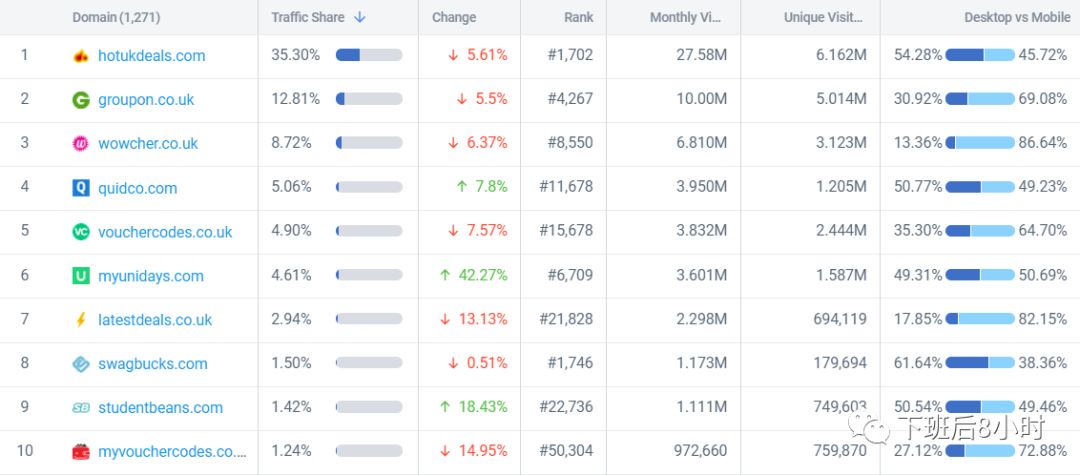Image resolution: width=1080 pixels, height=475 pixels.
Task: Click wowcher desktop vs mobile bar
Action: (x=980, y=143)
